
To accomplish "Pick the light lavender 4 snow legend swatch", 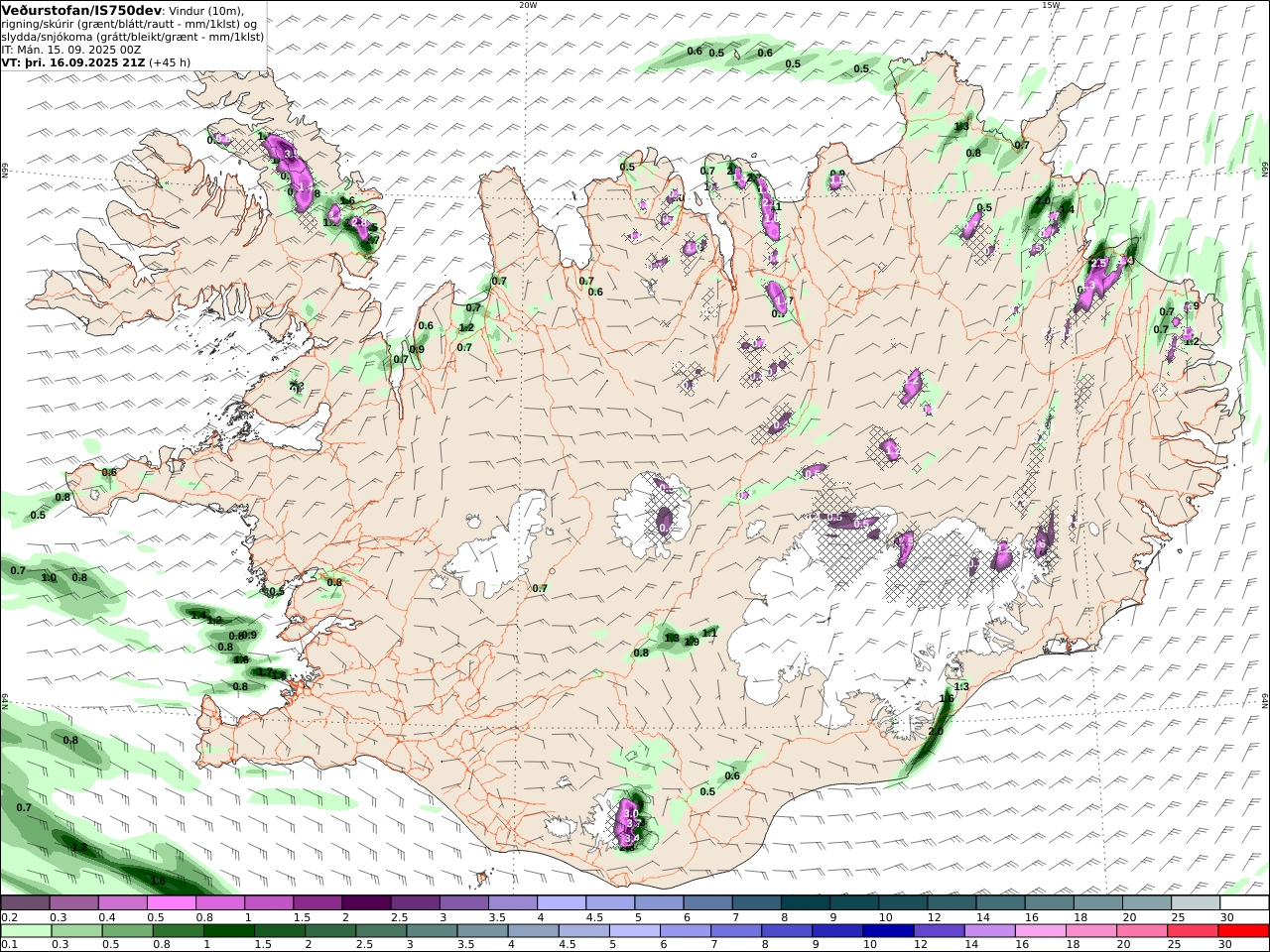I will (x=562, y=903).
